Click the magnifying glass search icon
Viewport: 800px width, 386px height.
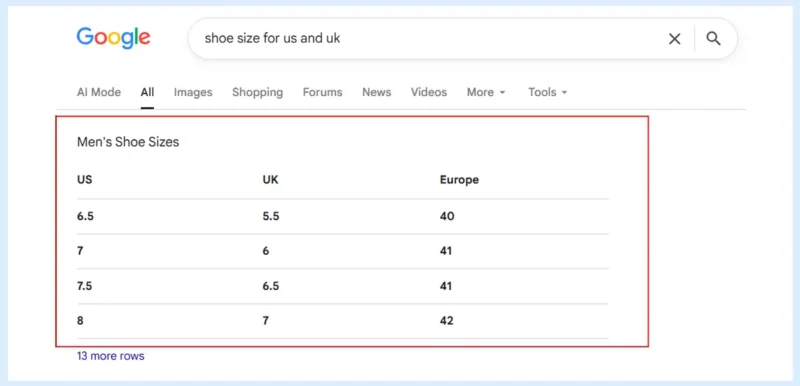click(713, 39)
